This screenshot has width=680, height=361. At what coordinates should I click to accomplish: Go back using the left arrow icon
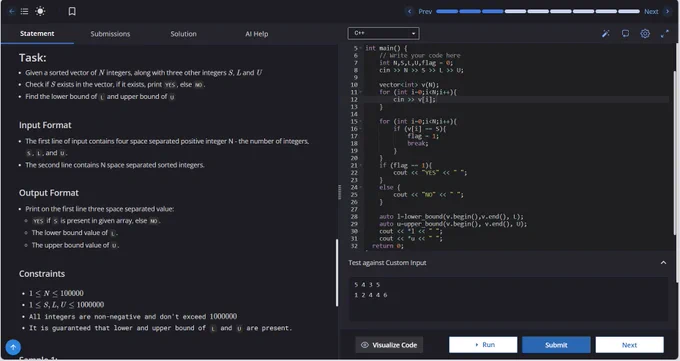click(x=12, y=11)
